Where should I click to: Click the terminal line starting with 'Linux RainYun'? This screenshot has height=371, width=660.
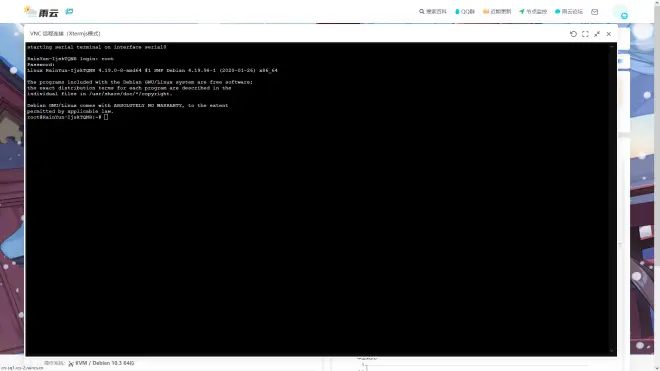(x=152, y=70)
